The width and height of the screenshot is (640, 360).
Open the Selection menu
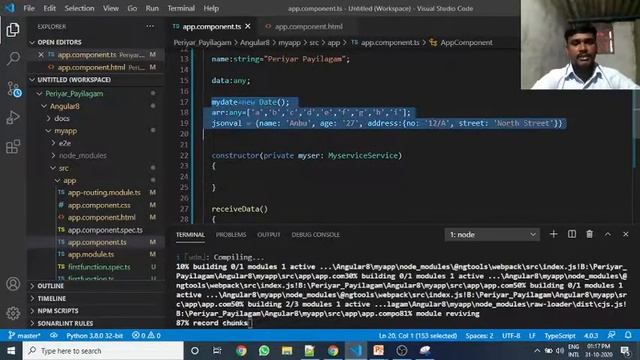[79, 8]
